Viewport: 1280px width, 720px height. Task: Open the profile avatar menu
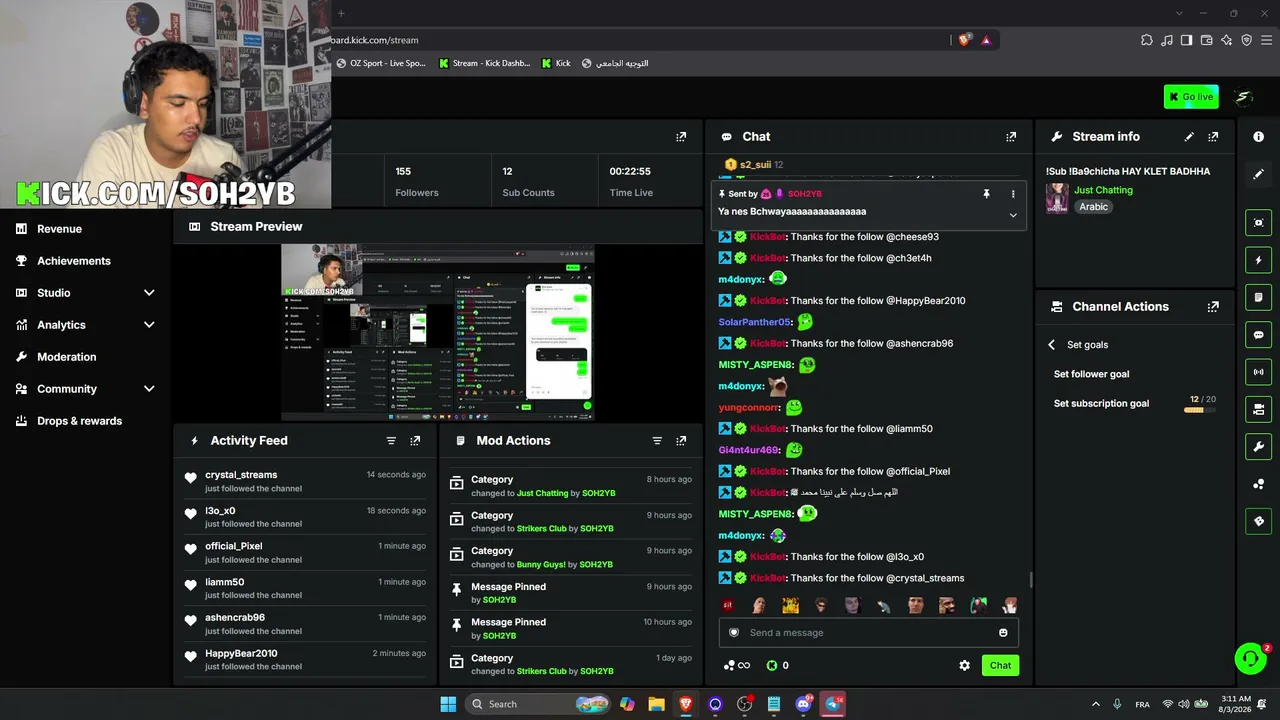(1244, 97)
